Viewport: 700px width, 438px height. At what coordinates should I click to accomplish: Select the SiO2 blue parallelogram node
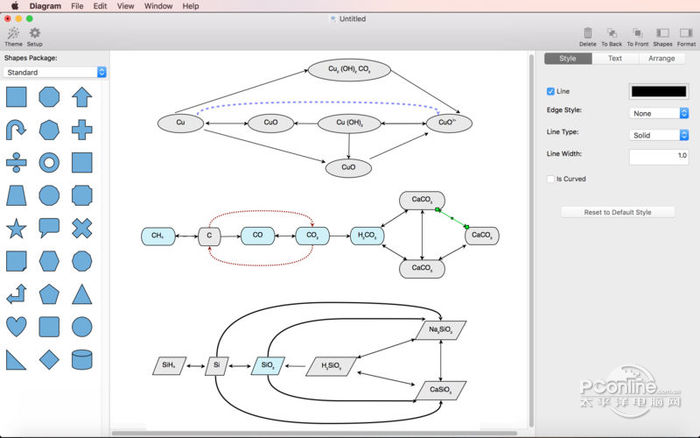(x=268, y=366)
